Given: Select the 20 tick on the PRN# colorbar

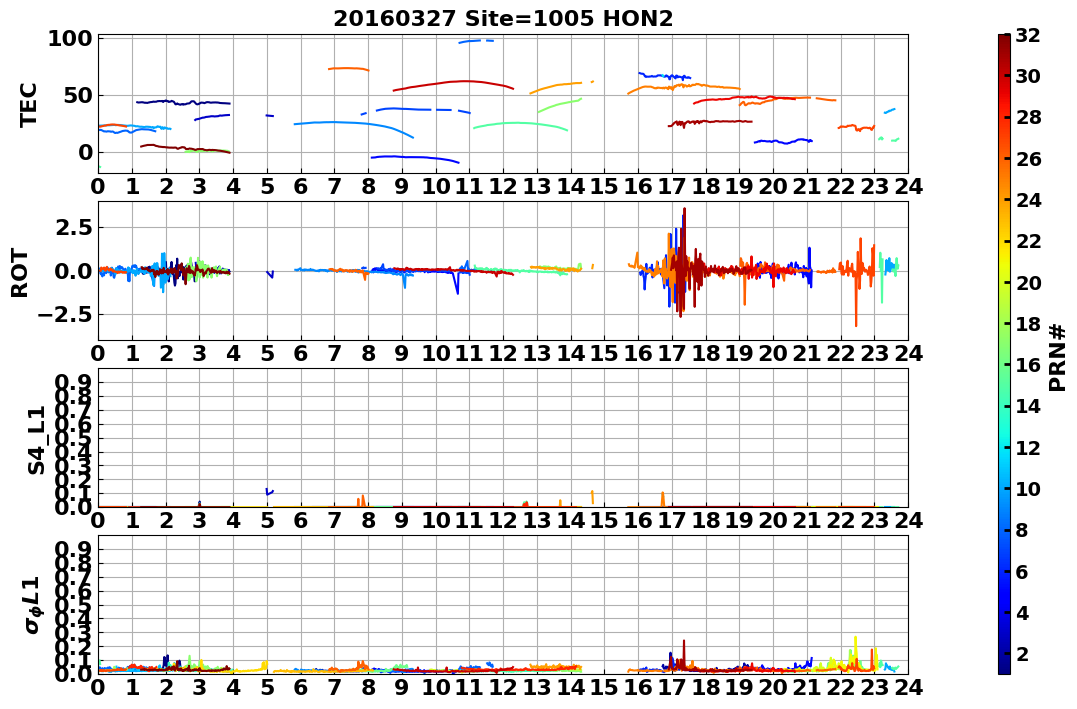Looking at the screenshot, I should (x=1028, y=282).
